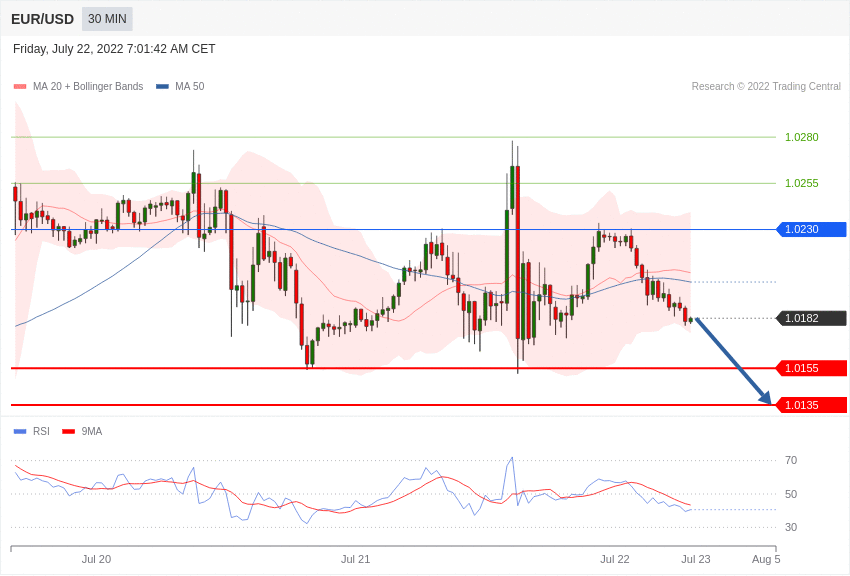Screen dimensions: 850x576
Task: Click the Jul 21 date axis label
Action: (x=356, y=559)
